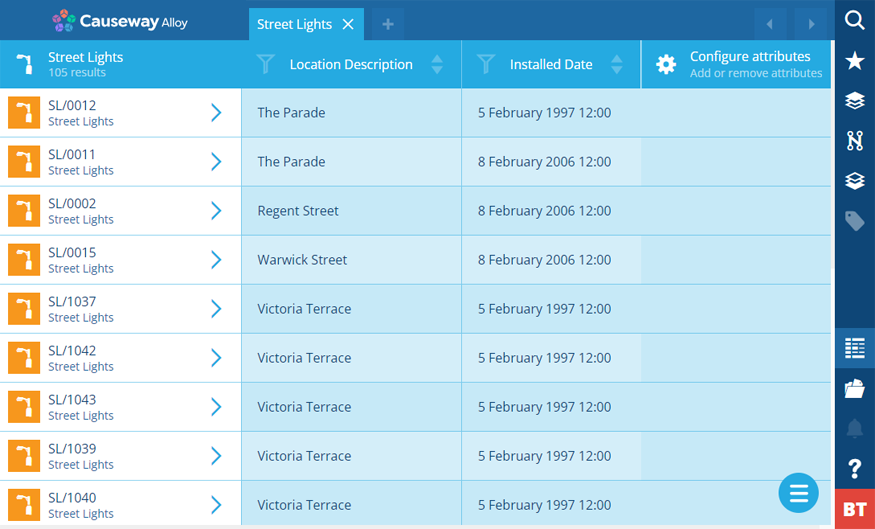Open the network nodes icon in the sidebar

pos(854,141)
